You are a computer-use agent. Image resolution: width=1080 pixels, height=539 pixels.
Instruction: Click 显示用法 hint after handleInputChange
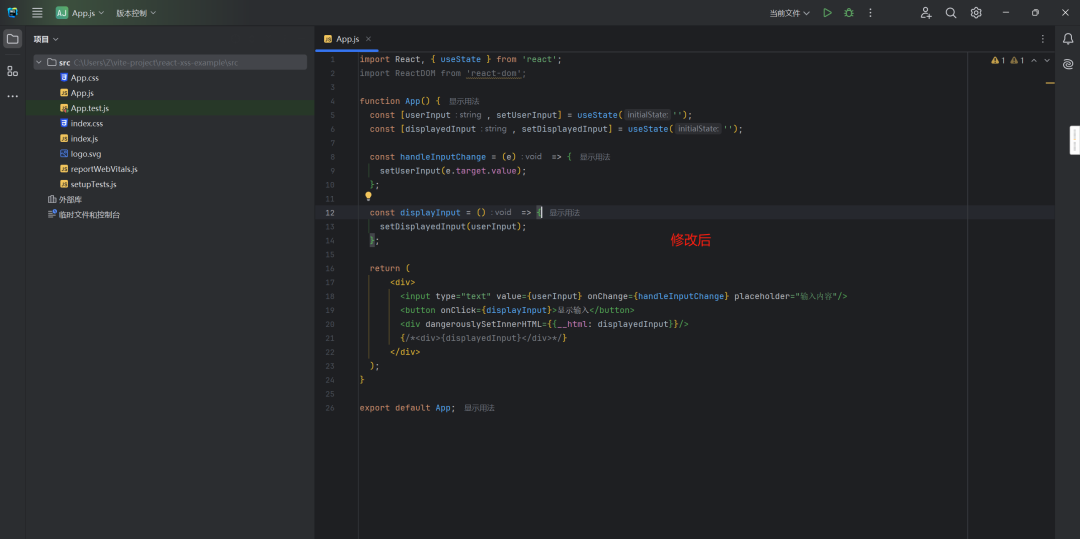pos(594,157)
